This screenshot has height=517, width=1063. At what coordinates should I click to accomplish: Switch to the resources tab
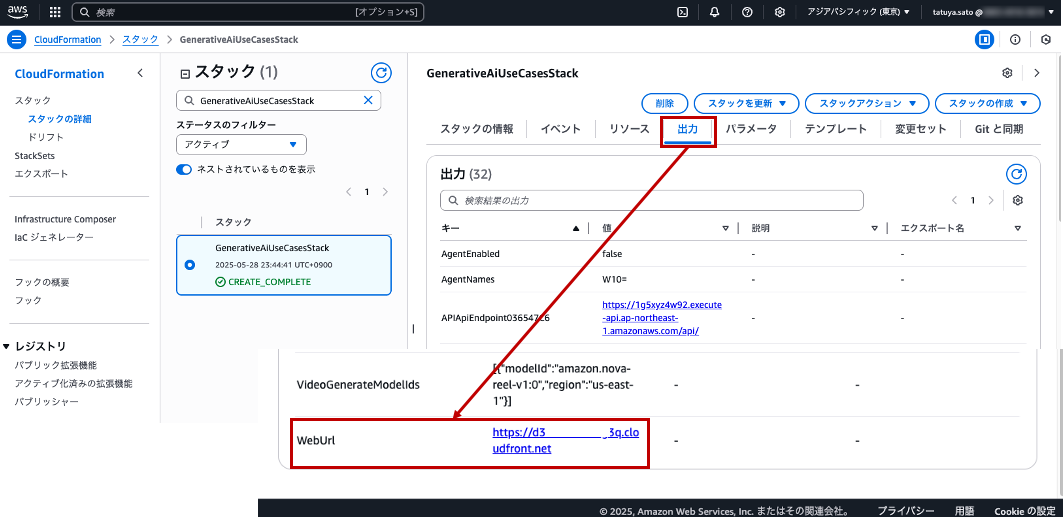pyautogui.click(x=629, y=129)
